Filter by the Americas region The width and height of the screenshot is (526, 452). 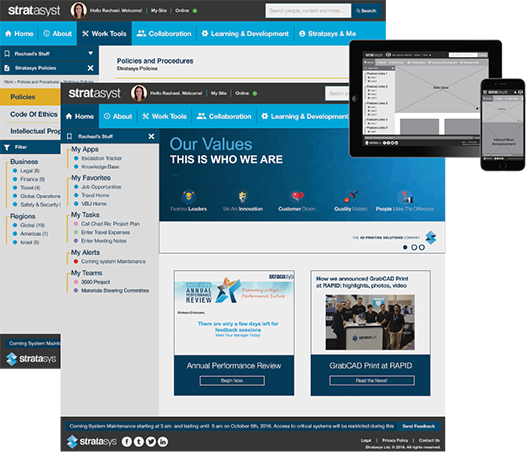click(34, 234)
